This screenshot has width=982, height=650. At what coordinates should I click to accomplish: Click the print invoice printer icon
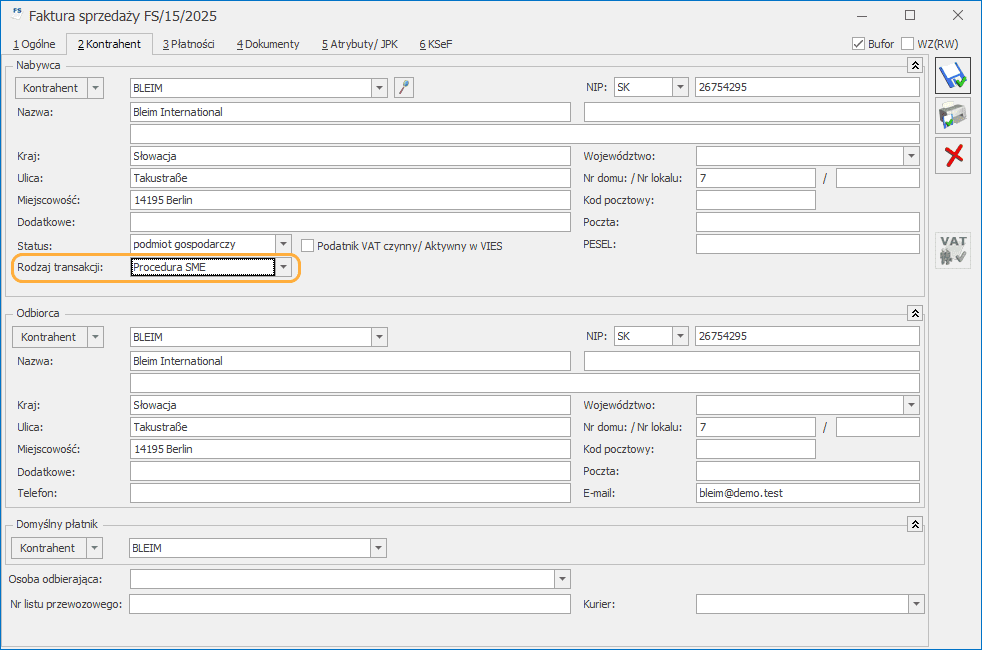click(x=953, y=115)
